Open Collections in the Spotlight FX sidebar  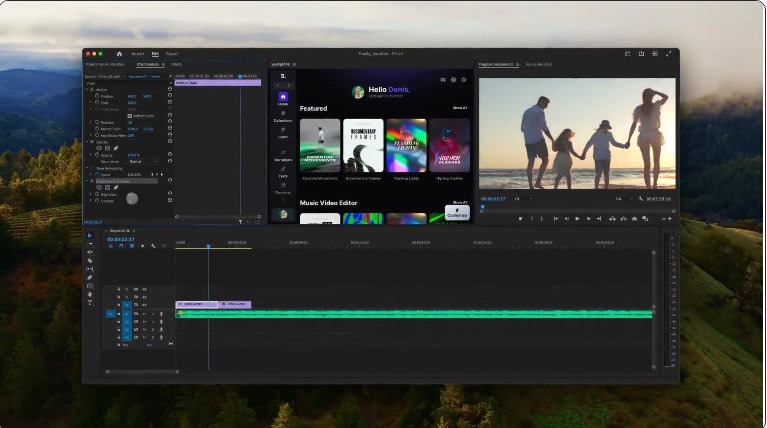click(x=283, y=116)
